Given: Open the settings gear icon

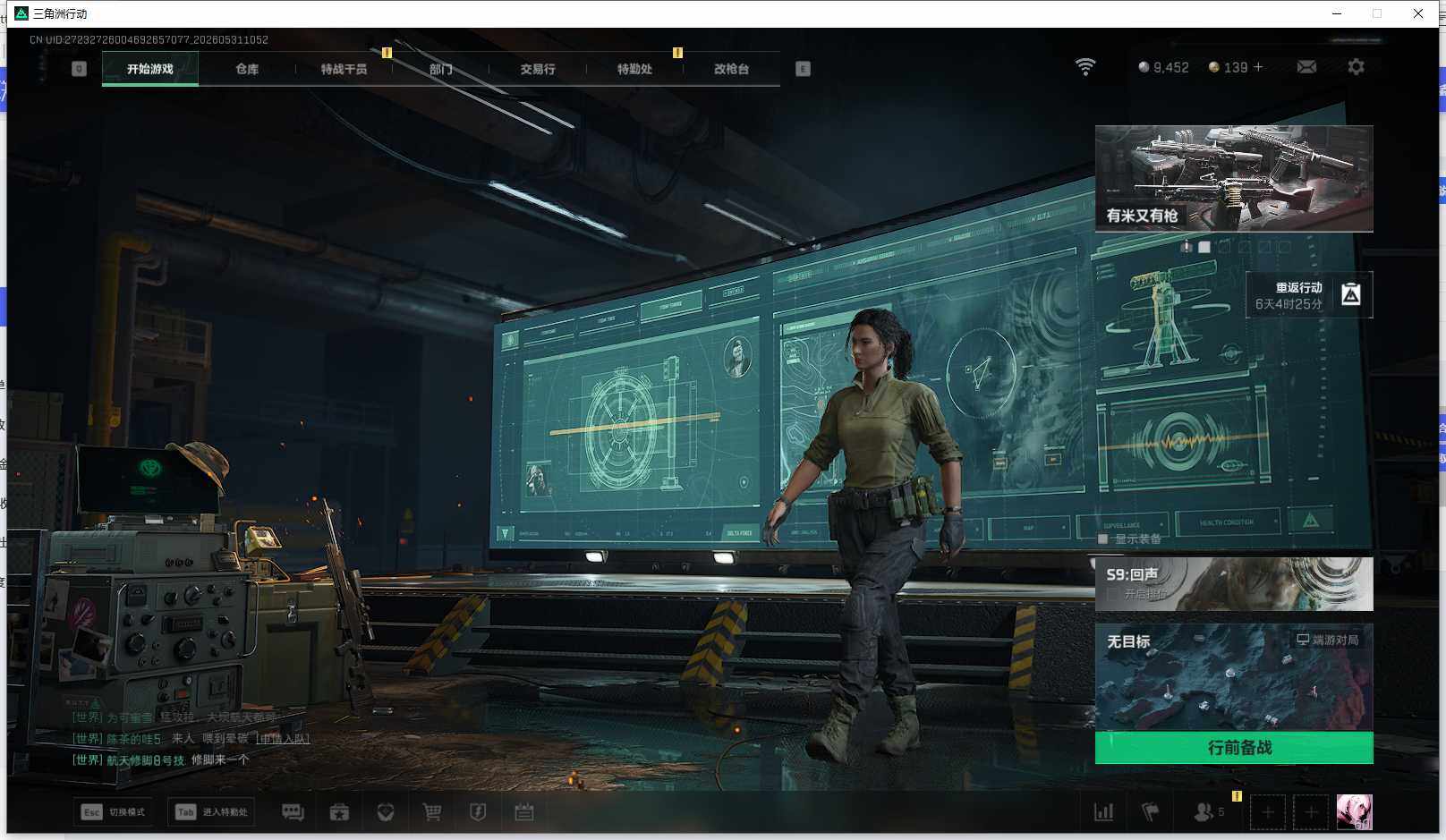Looking at the screenshot, I should pos(1356,67).
